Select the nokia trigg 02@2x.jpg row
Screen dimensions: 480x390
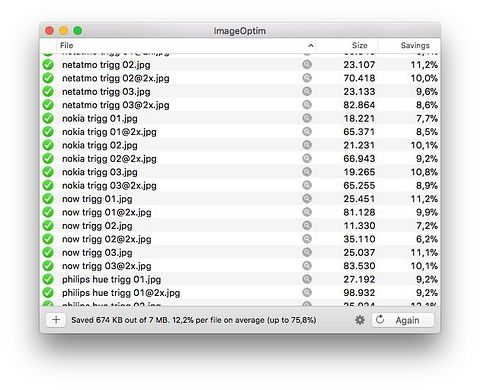(x=240, y=158)
